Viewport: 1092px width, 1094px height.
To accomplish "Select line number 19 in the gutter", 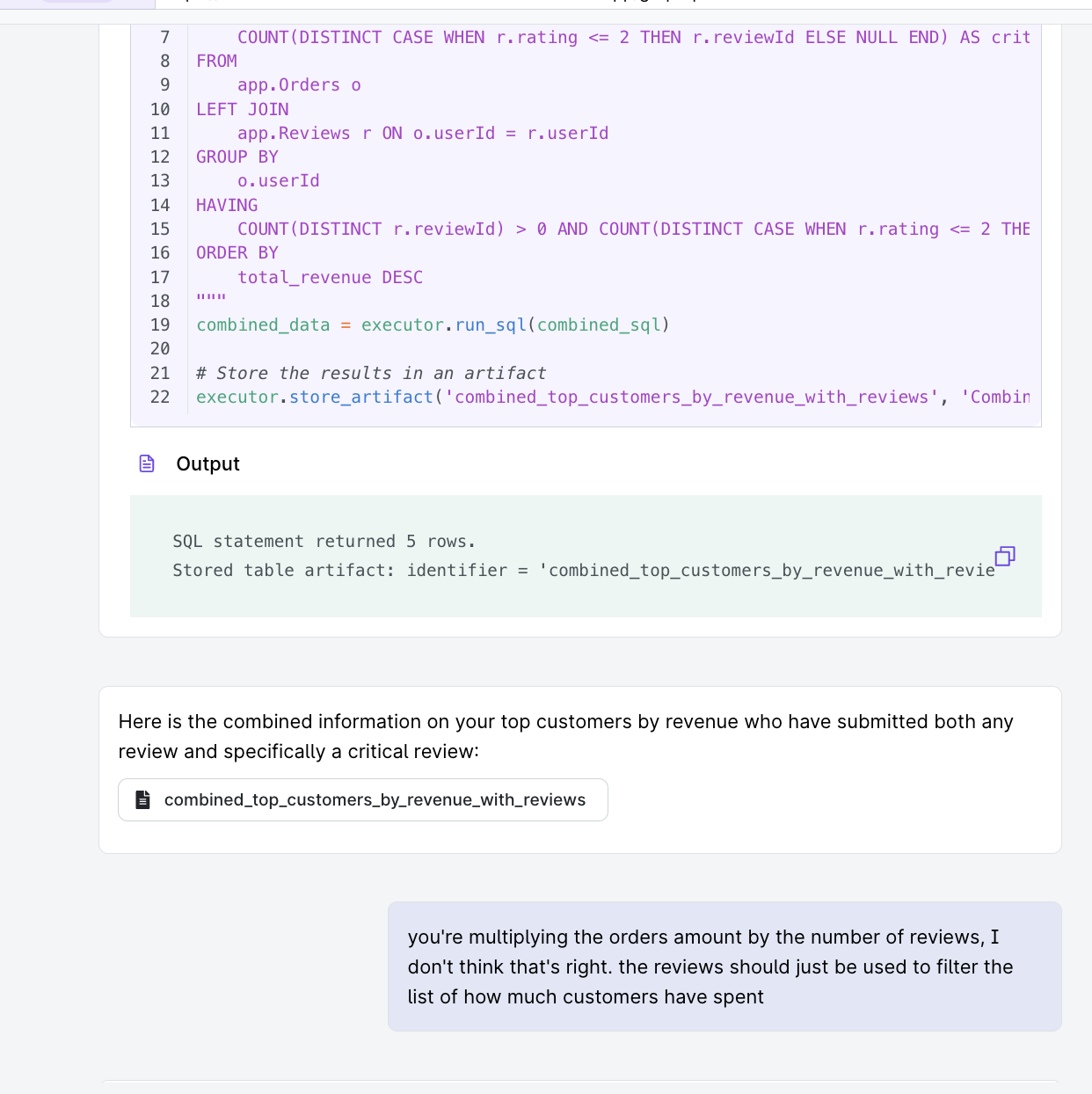I will (x=160, y=325).
